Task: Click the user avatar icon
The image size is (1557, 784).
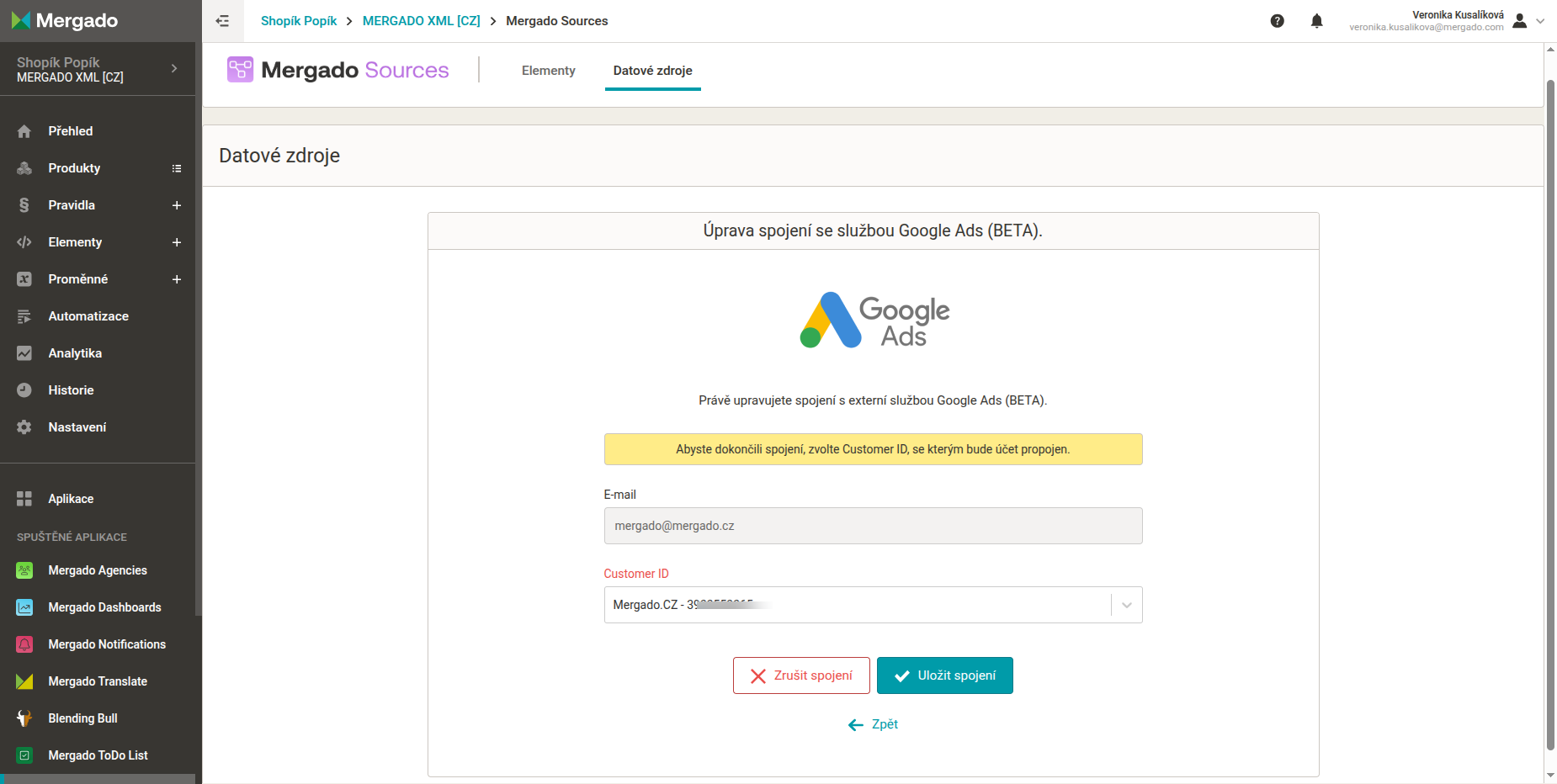Action: [1519, 21]
